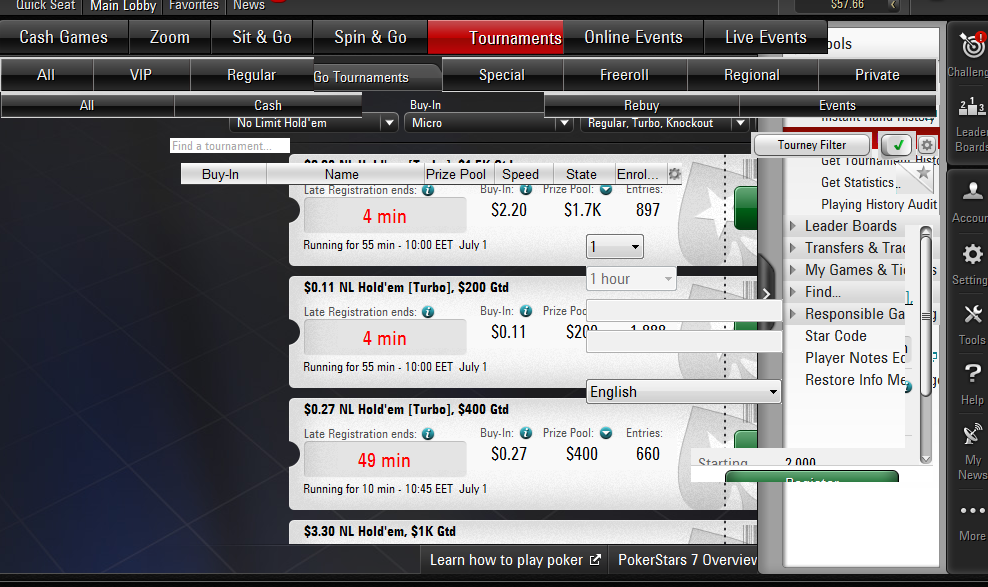Screen dimensions: 988x587
Task: Open Leader Boards podium icon in sidebar
Action: coord(971,107)
